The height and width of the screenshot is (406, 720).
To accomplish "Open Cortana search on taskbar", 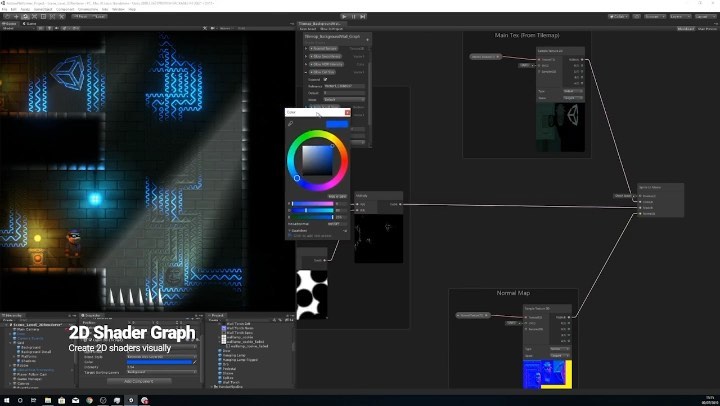I will click(x=20, y=400).
